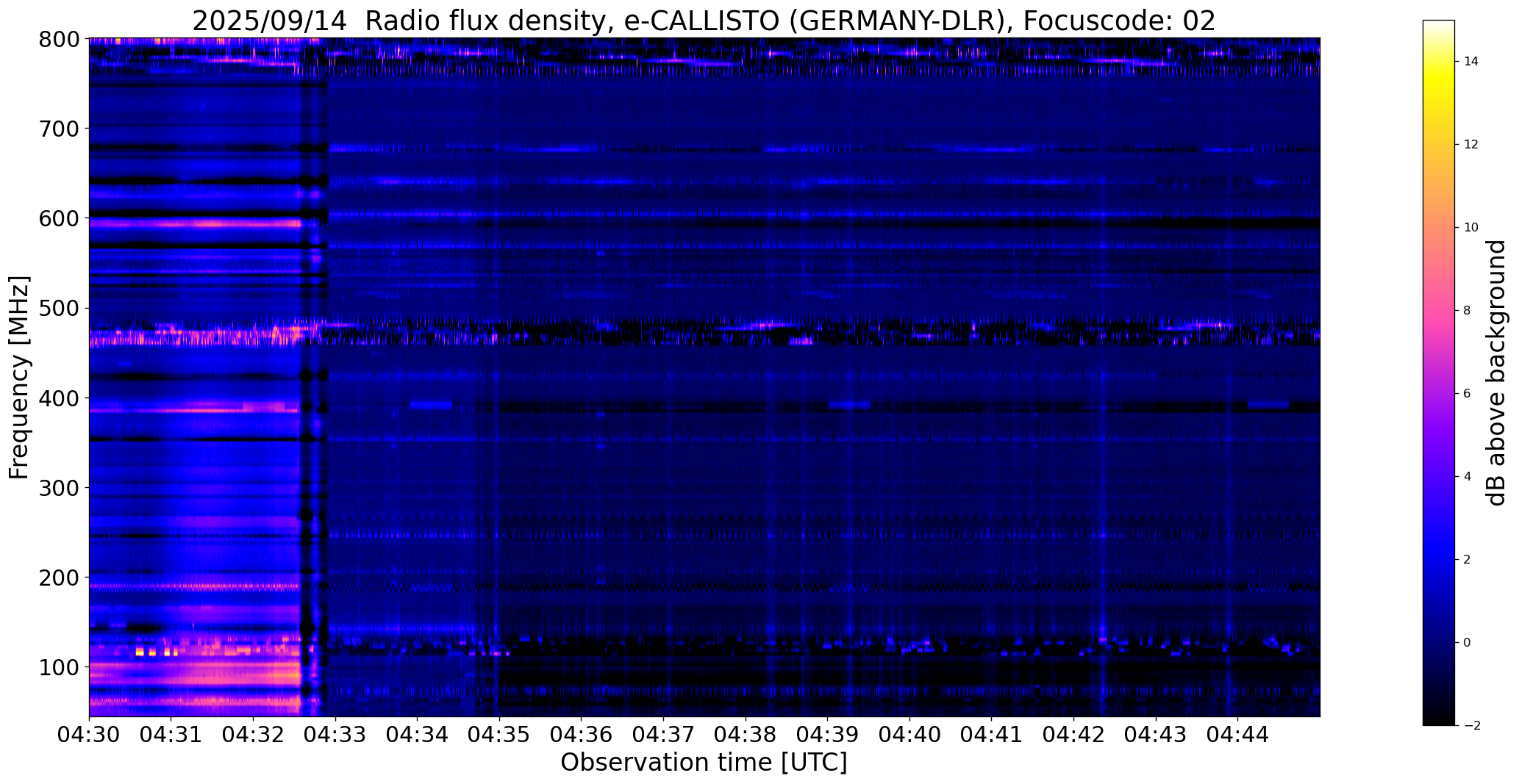The image size is (1519, 784).
Task: Select the 04:41 time tick label
Action: [992, 735]
